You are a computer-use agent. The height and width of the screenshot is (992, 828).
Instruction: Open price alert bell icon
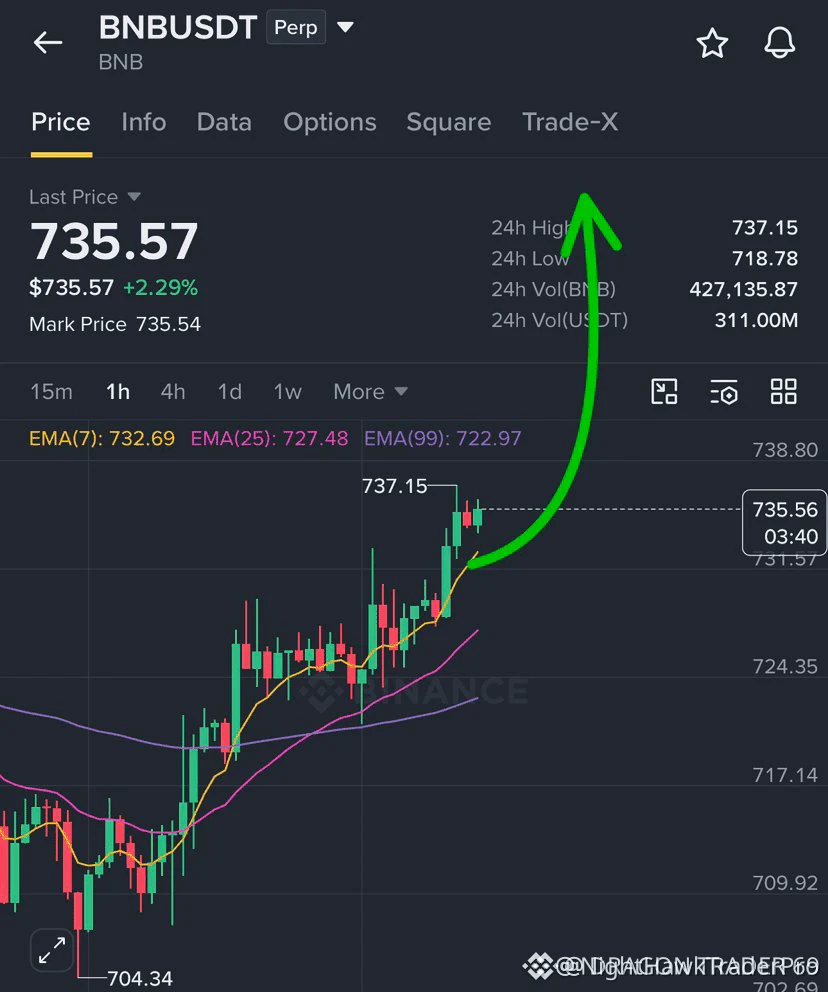click(x=779, y=43)
